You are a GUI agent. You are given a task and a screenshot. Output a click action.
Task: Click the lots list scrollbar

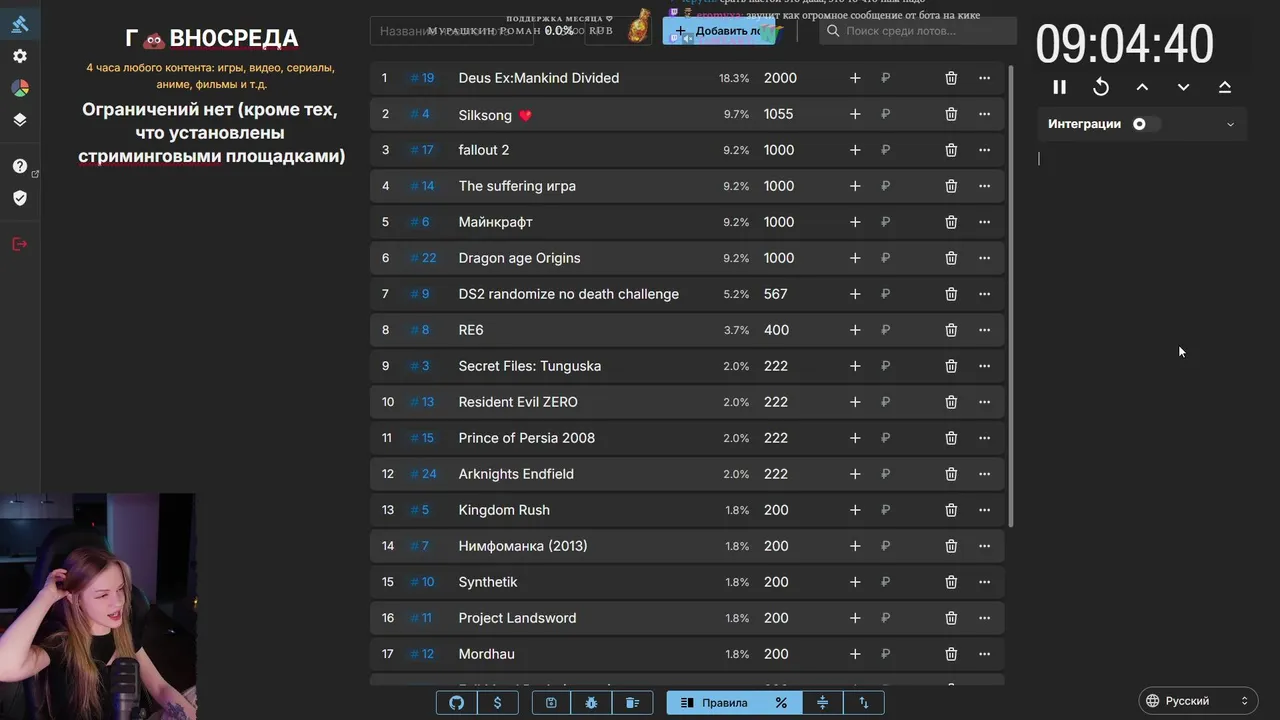click(x=1011, y=295)
